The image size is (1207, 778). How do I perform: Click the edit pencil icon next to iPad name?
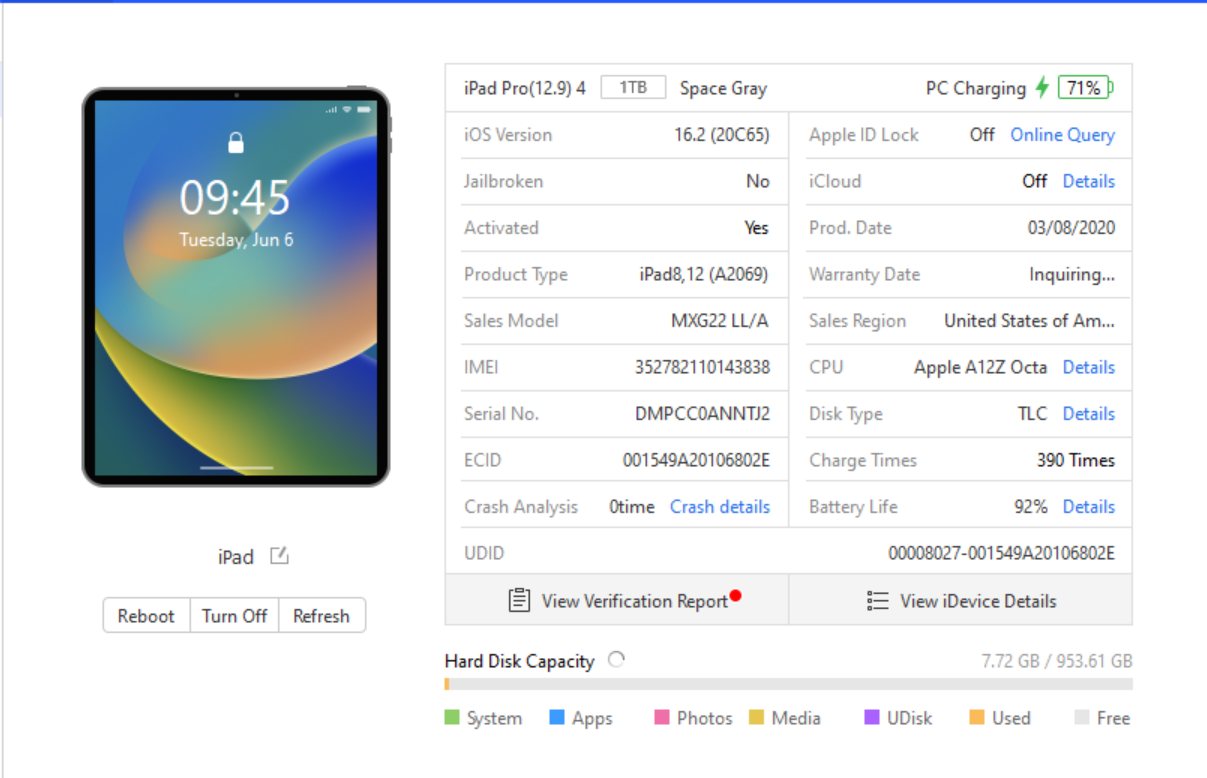click(x=278, y=556)
